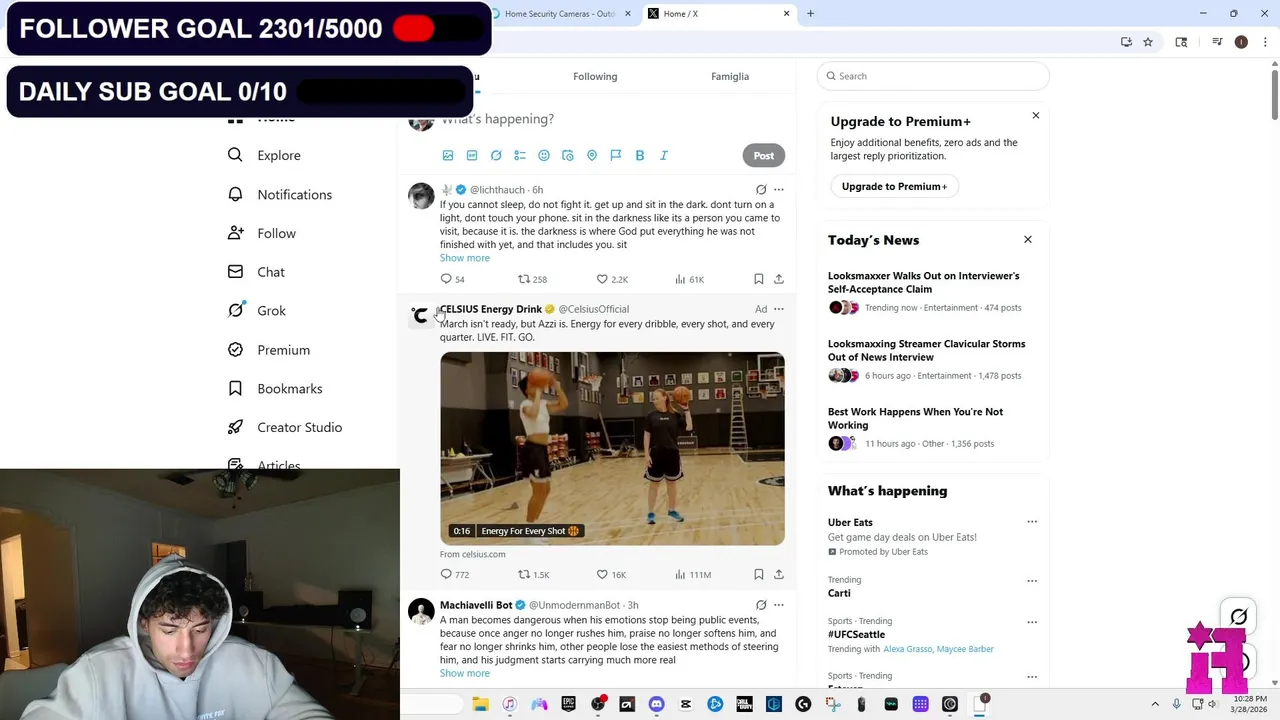1280x720 pixels.
Task: Reply to the @lichthauch post
Action: 446,279
